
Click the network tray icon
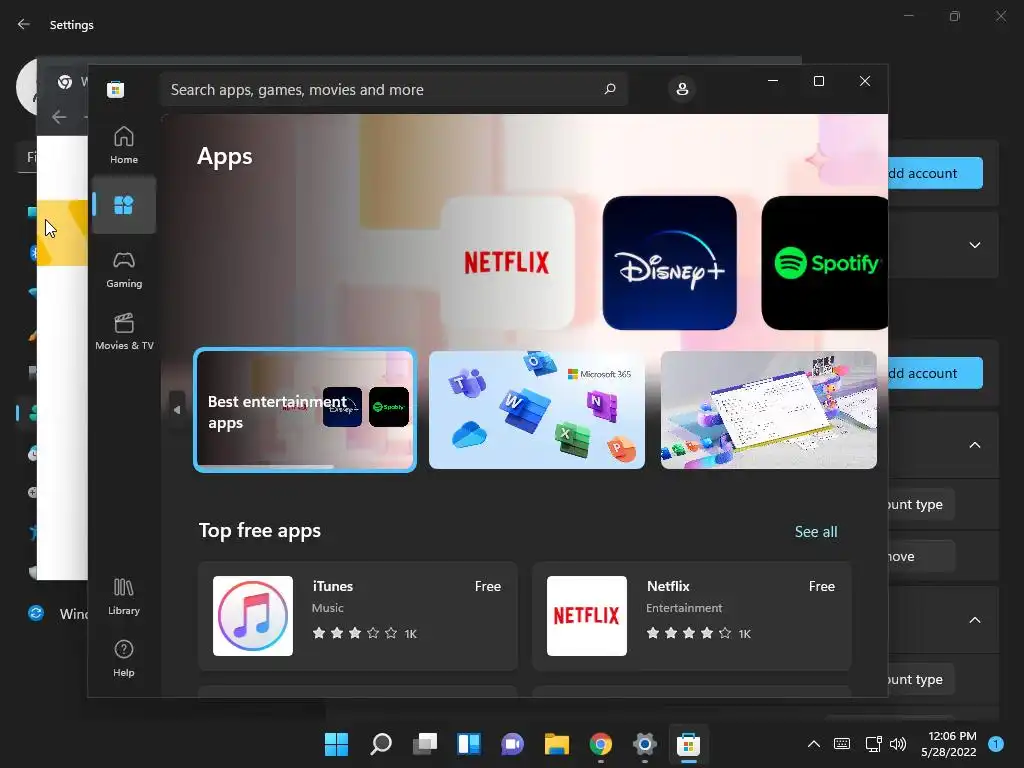point(873,744)
